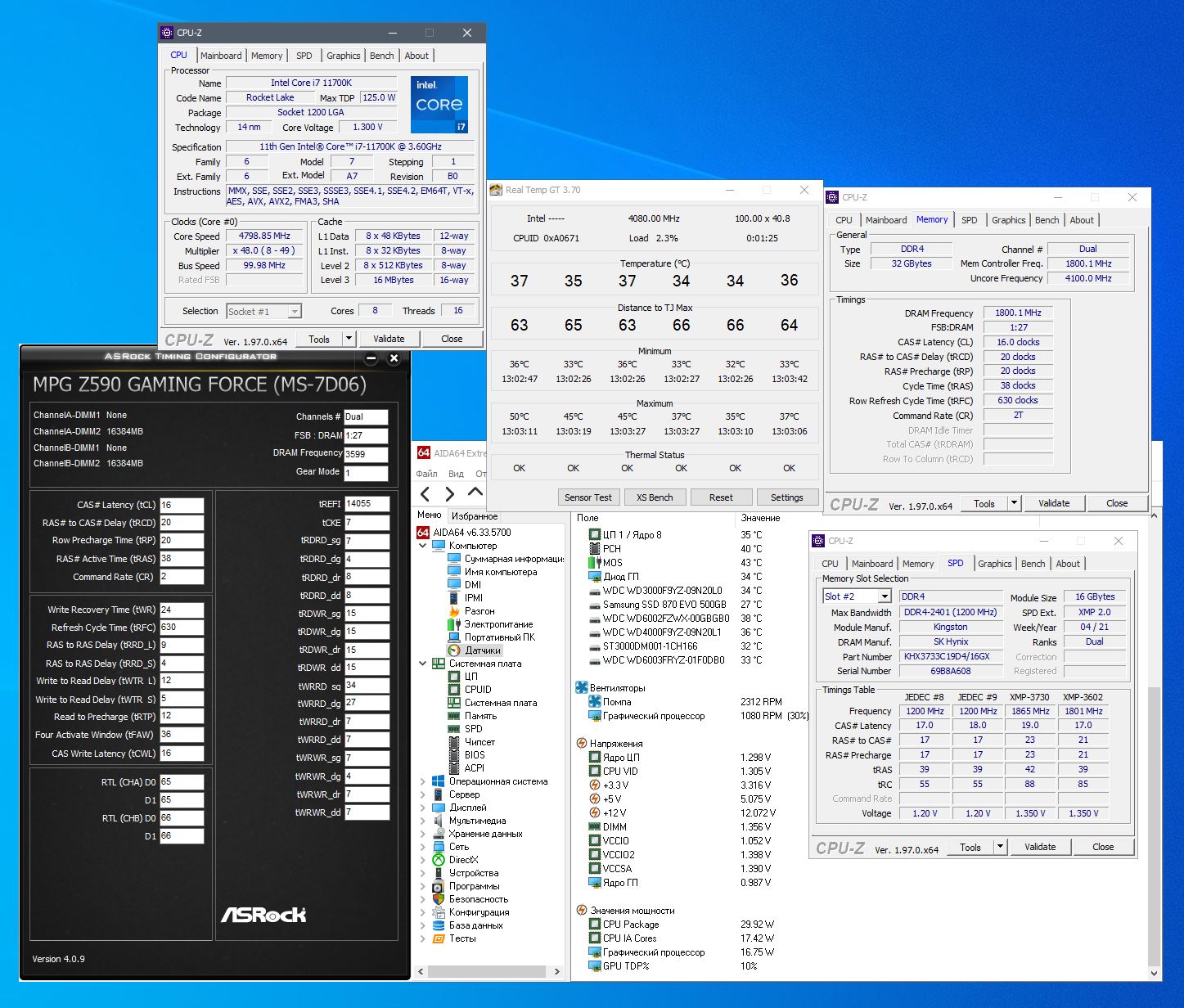Expand the Сервер tree node

423,794
